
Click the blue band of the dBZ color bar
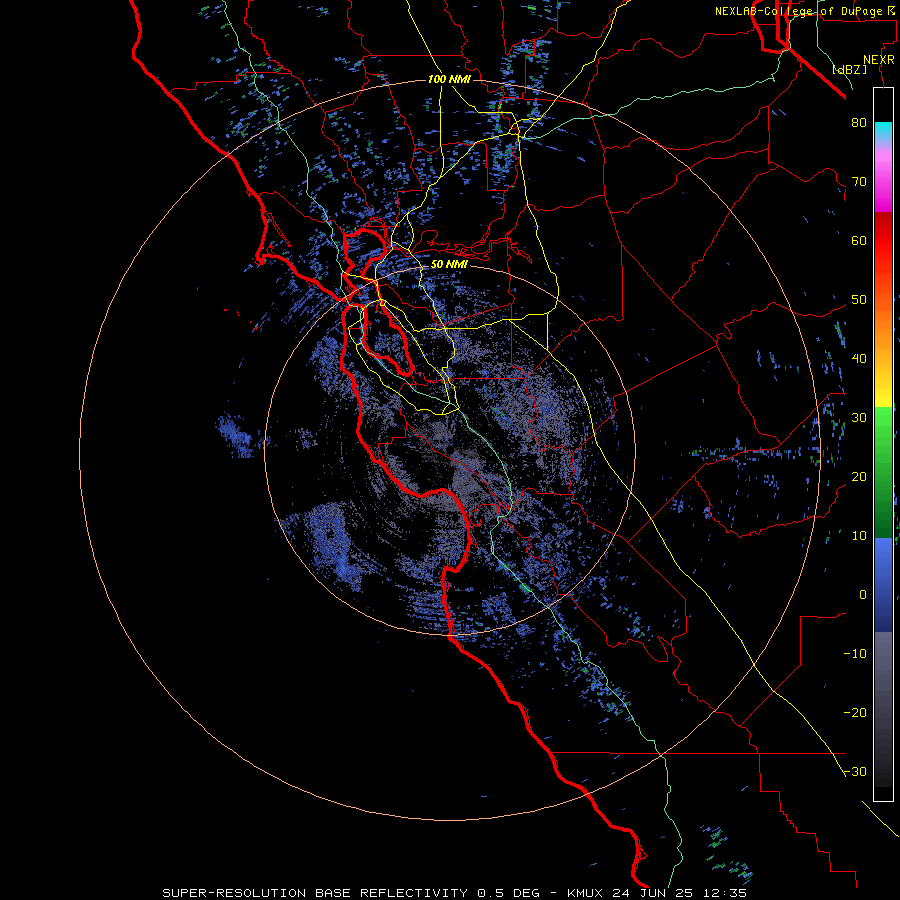click(x=883, y=585)
